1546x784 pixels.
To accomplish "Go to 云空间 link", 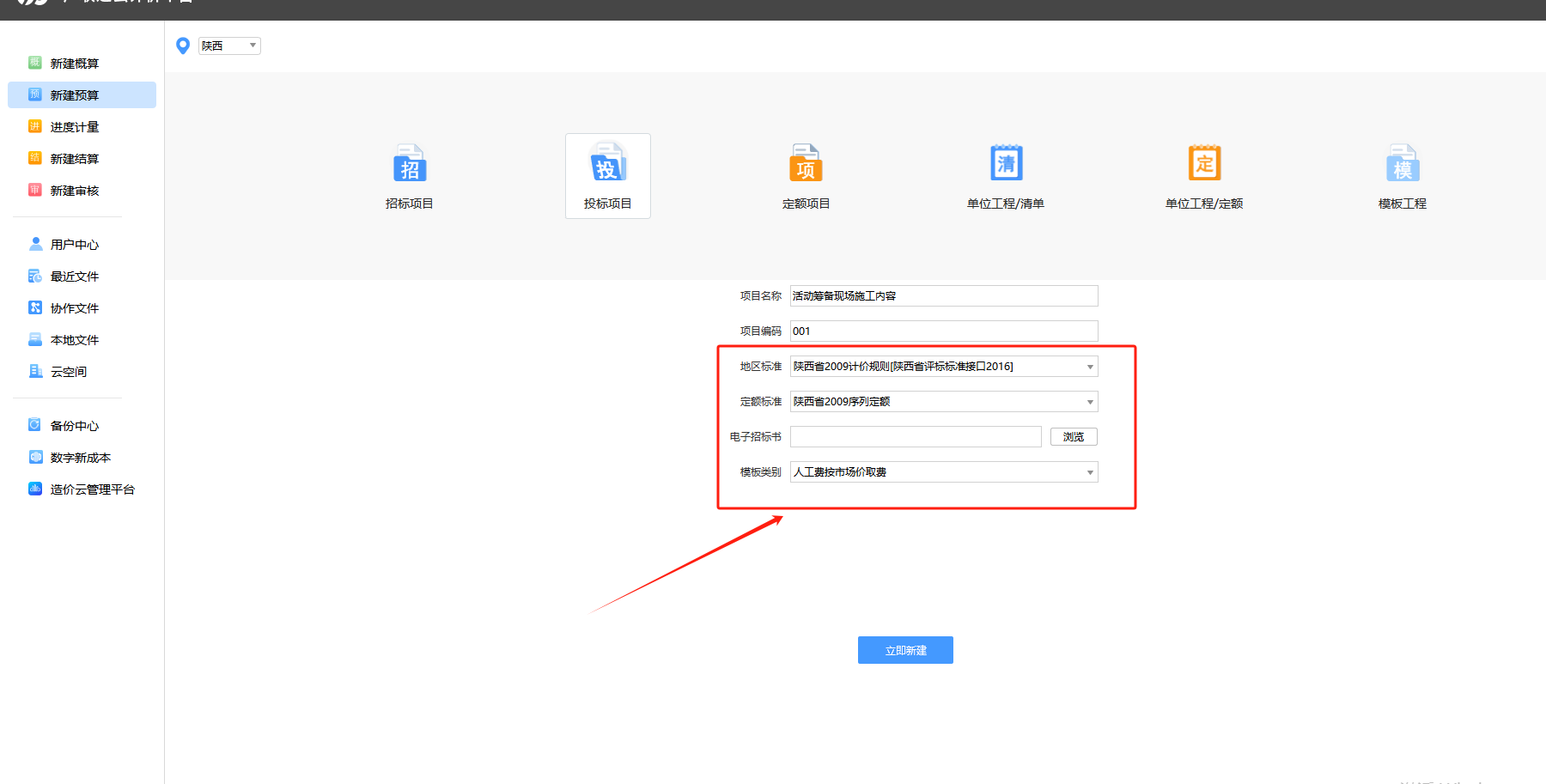I will pyautogui.click(x=69, y=372).
